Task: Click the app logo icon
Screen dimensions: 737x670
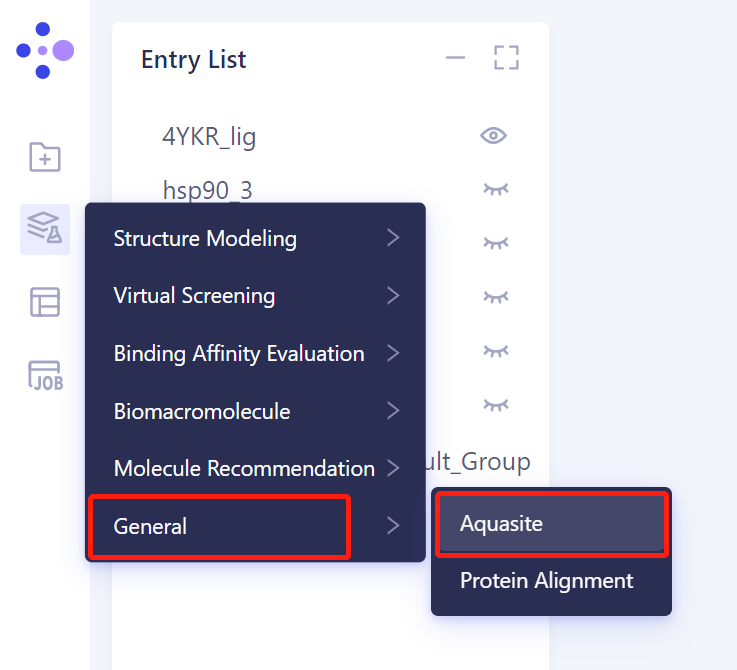Action: [45, 50]
